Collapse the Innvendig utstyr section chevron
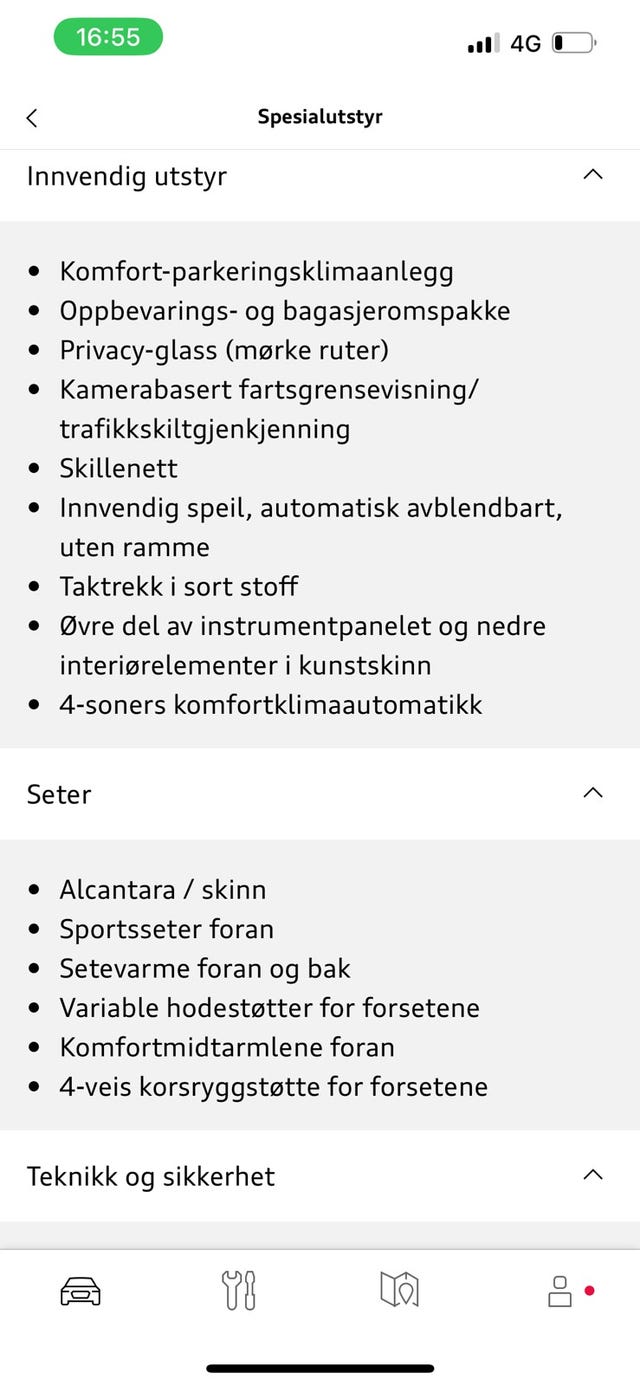The height and width of the screenshot is (1386, 640). (x=593, y=174)
